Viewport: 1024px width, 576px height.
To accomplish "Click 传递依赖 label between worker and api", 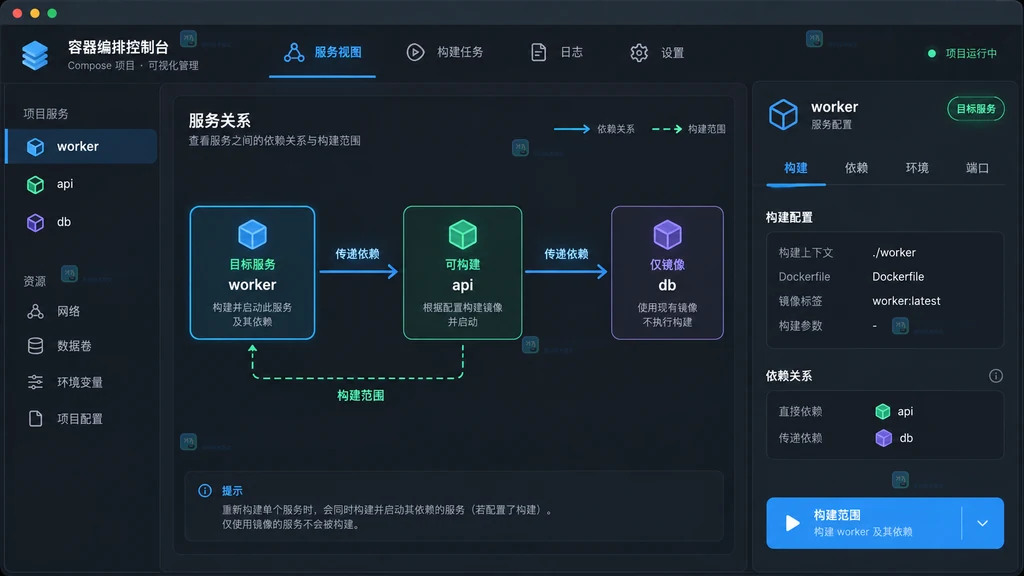I will pos(357,254).
